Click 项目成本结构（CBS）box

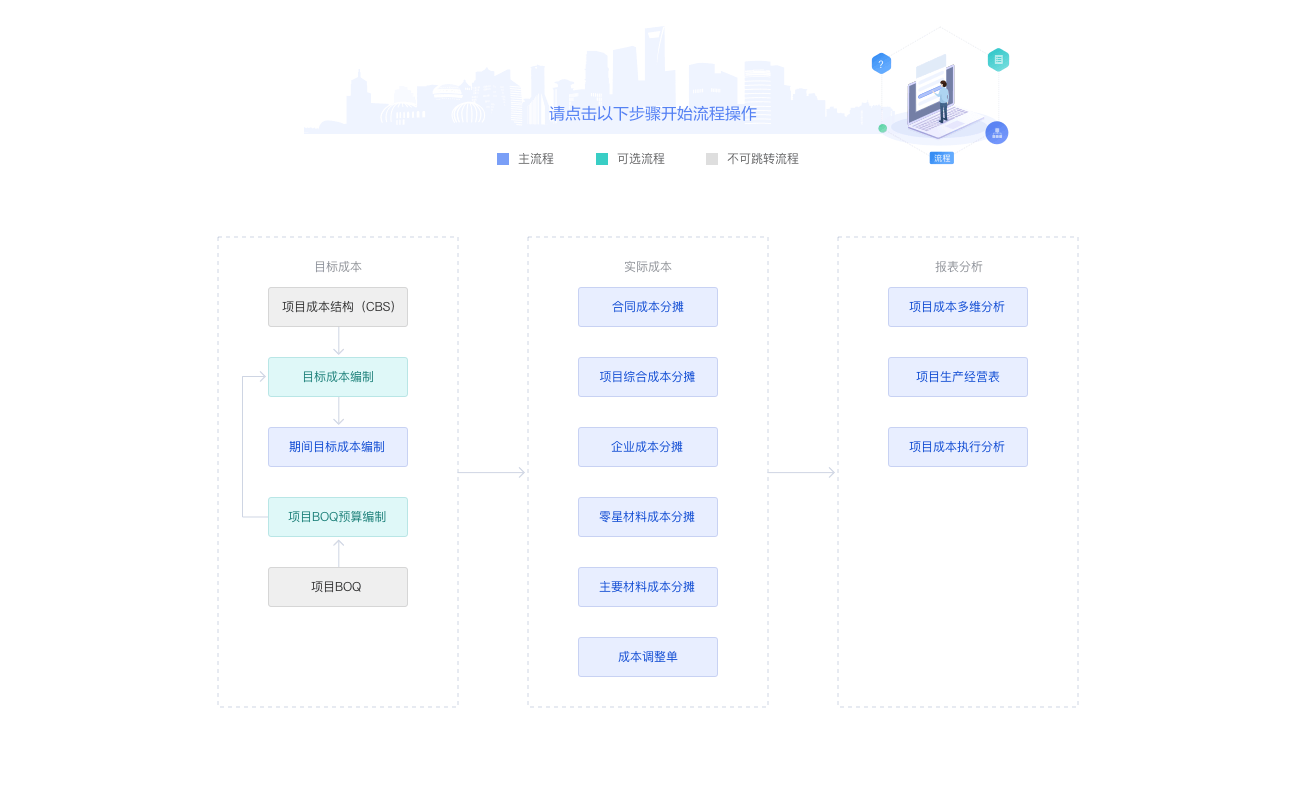point(338,307)
